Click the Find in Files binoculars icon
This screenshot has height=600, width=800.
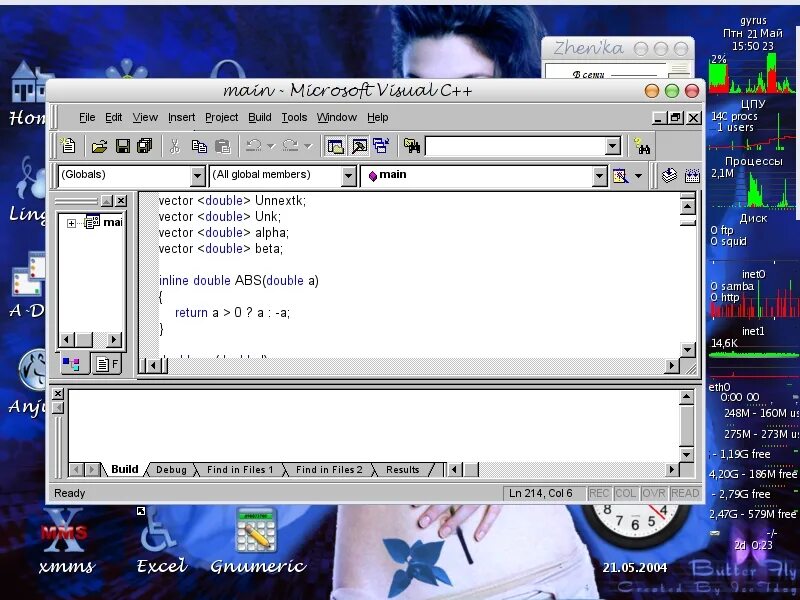412,146
